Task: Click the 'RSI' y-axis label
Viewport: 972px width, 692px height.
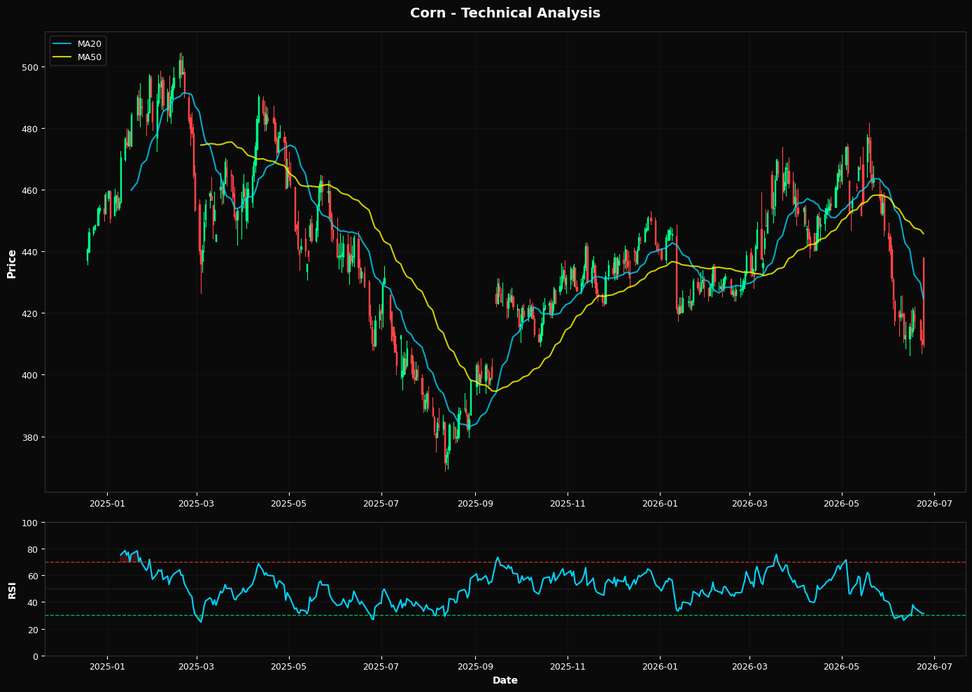Action: (11, 591)
